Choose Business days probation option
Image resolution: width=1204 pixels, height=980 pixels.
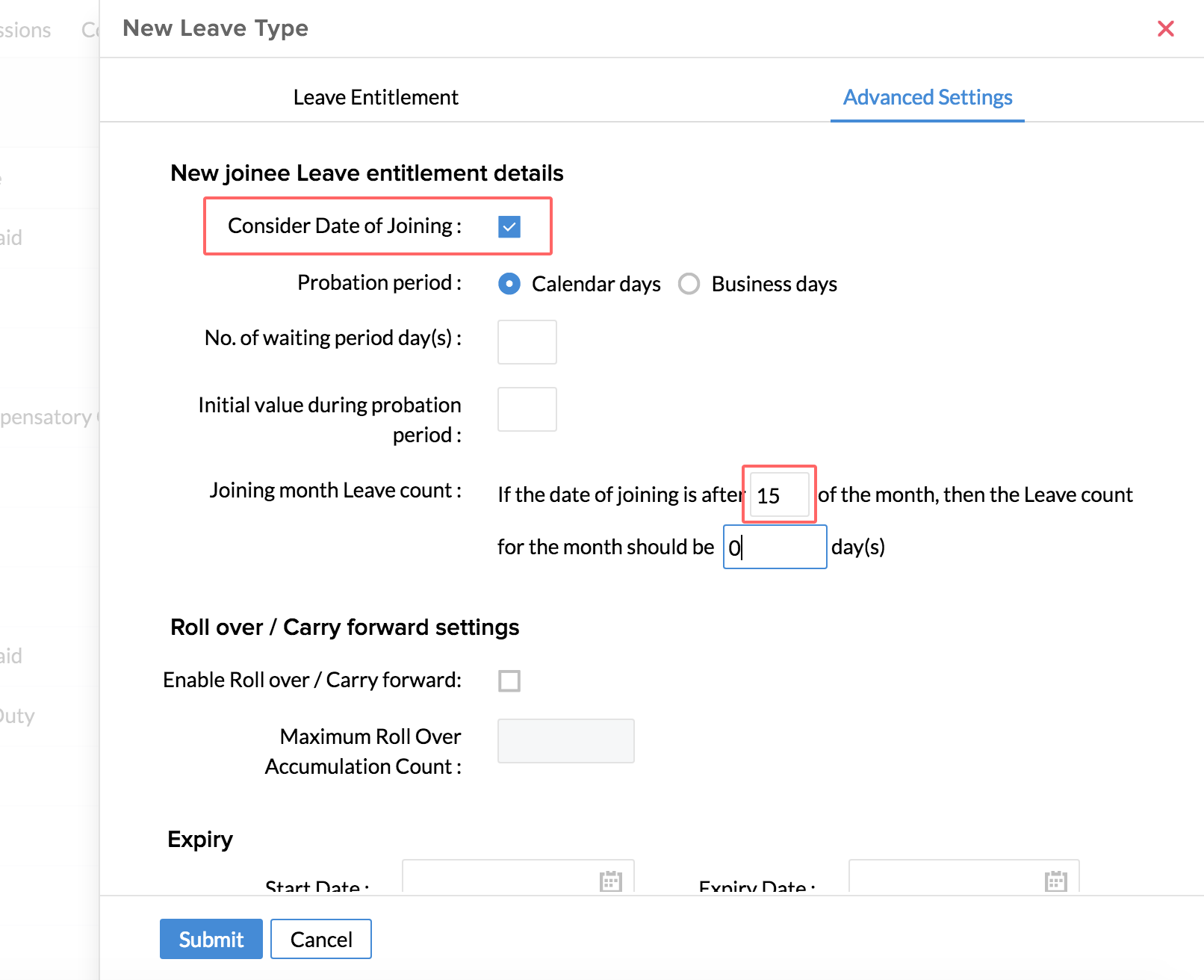pos(689,284)
